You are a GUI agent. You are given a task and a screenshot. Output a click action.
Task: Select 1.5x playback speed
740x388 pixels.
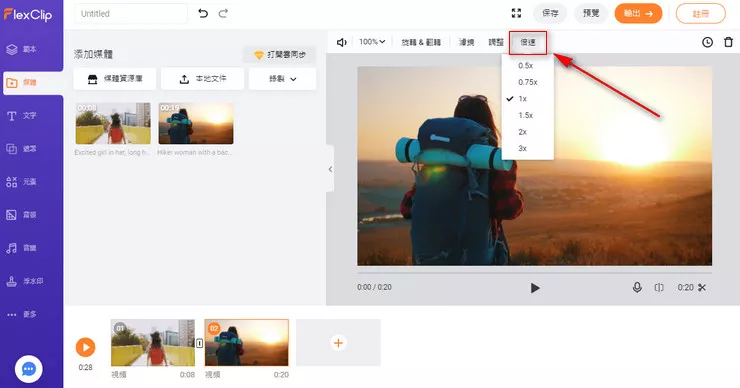tap(528, 115)
